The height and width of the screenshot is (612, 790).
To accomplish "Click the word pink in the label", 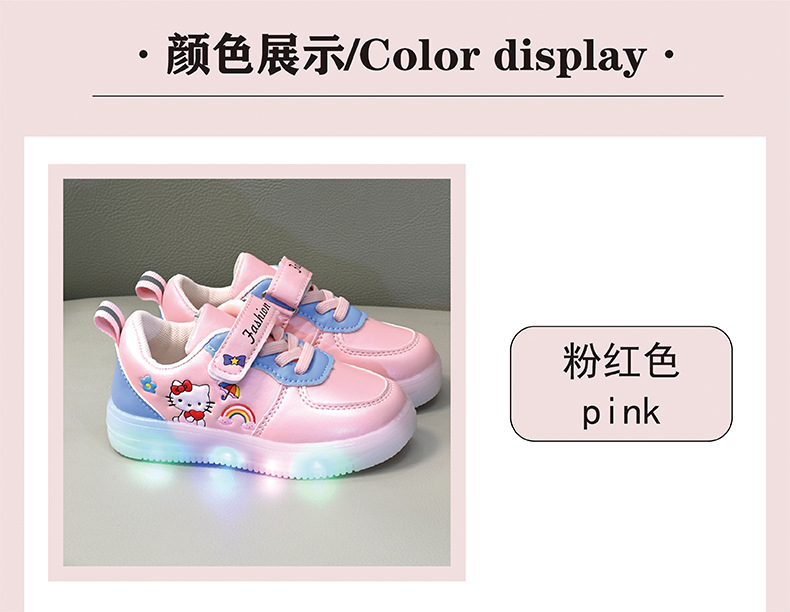I will click(x=621, y=413).
